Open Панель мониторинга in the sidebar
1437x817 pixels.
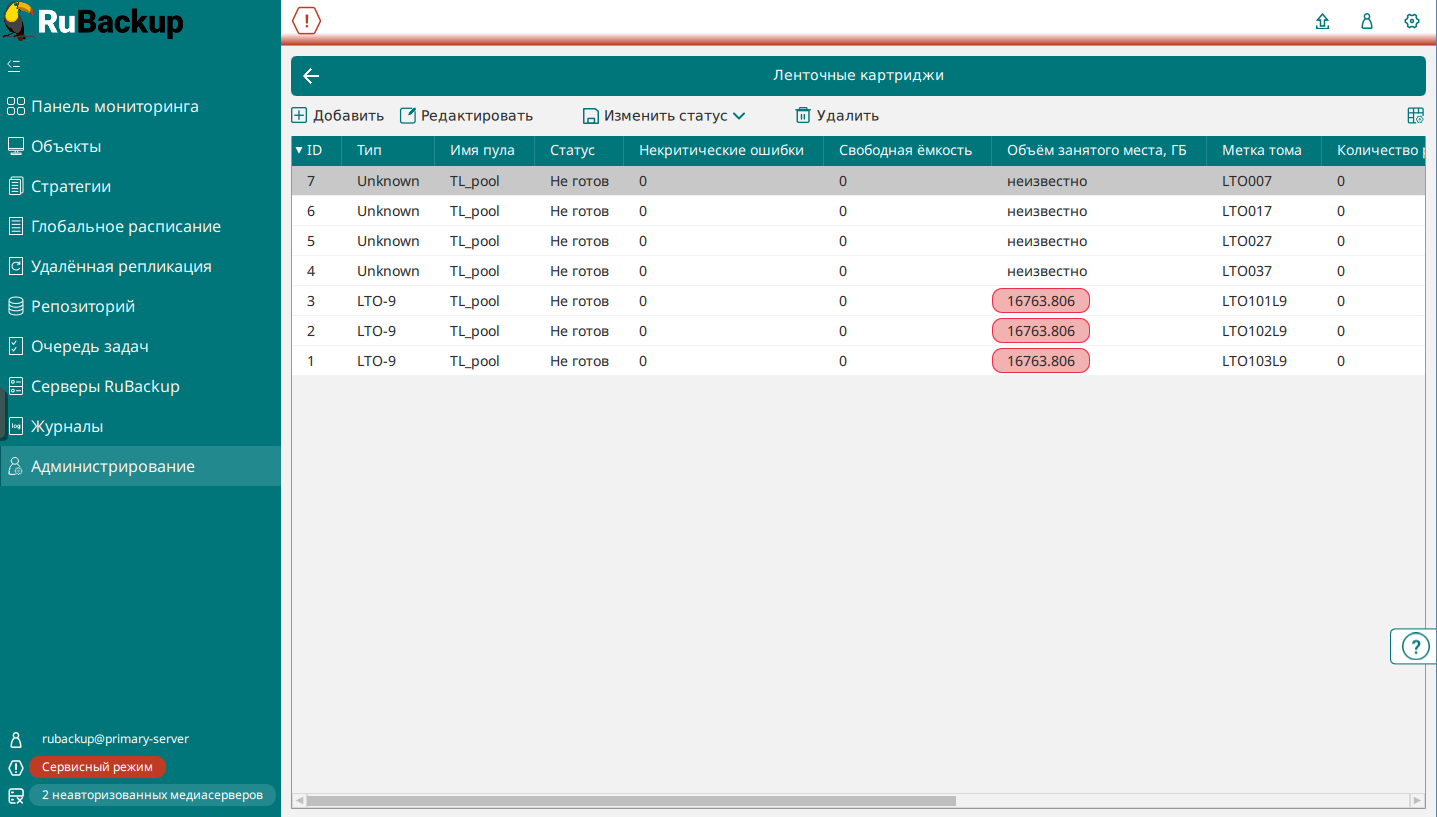click(x=114, y=106)
